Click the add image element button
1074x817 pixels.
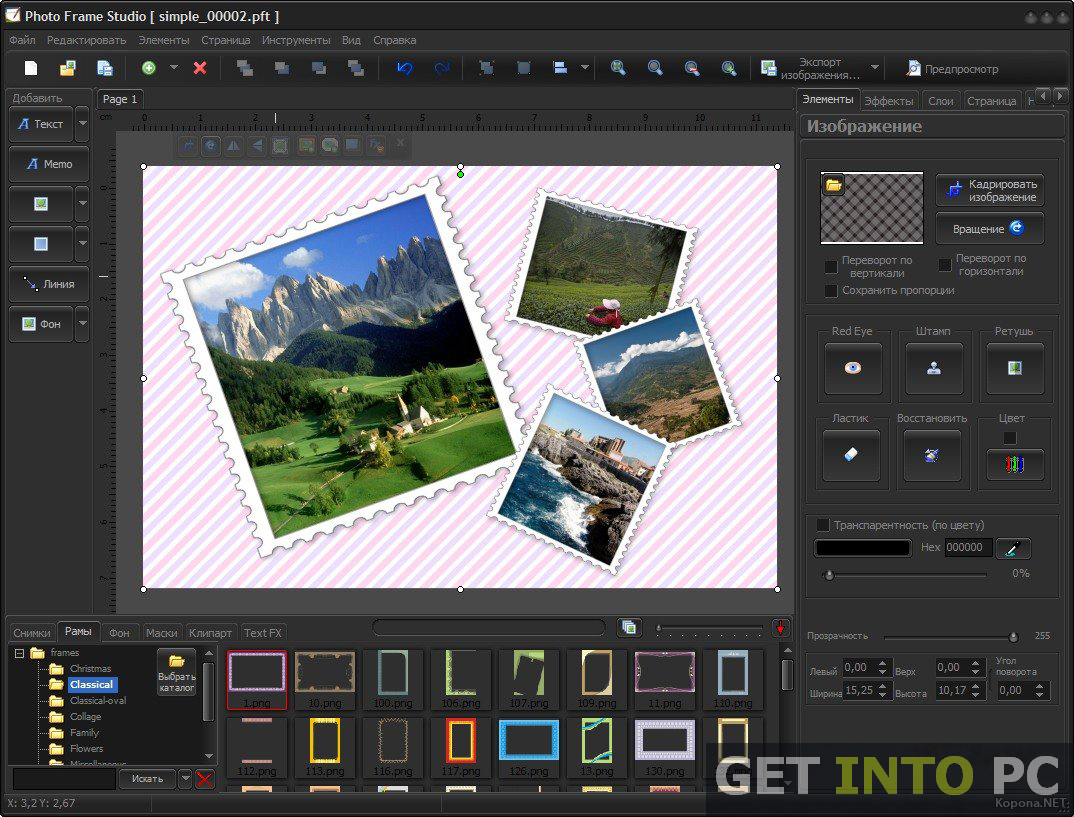tap(41, 203)
